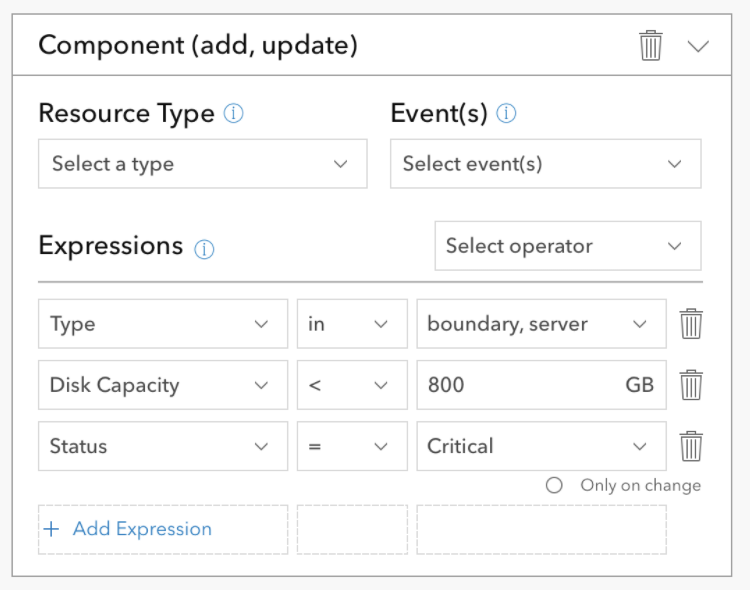Click the Expressions heading

(110, 246)
